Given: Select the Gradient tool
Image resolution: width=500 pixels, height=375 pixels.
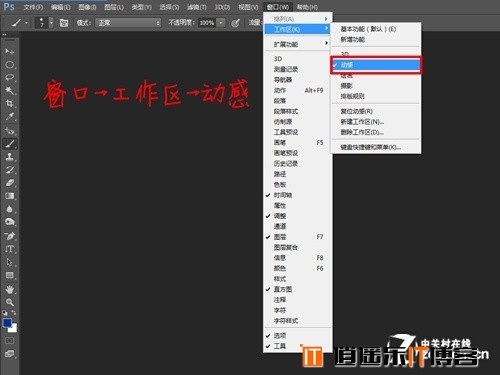Looking at the screenshot, I should pos(10,196).
